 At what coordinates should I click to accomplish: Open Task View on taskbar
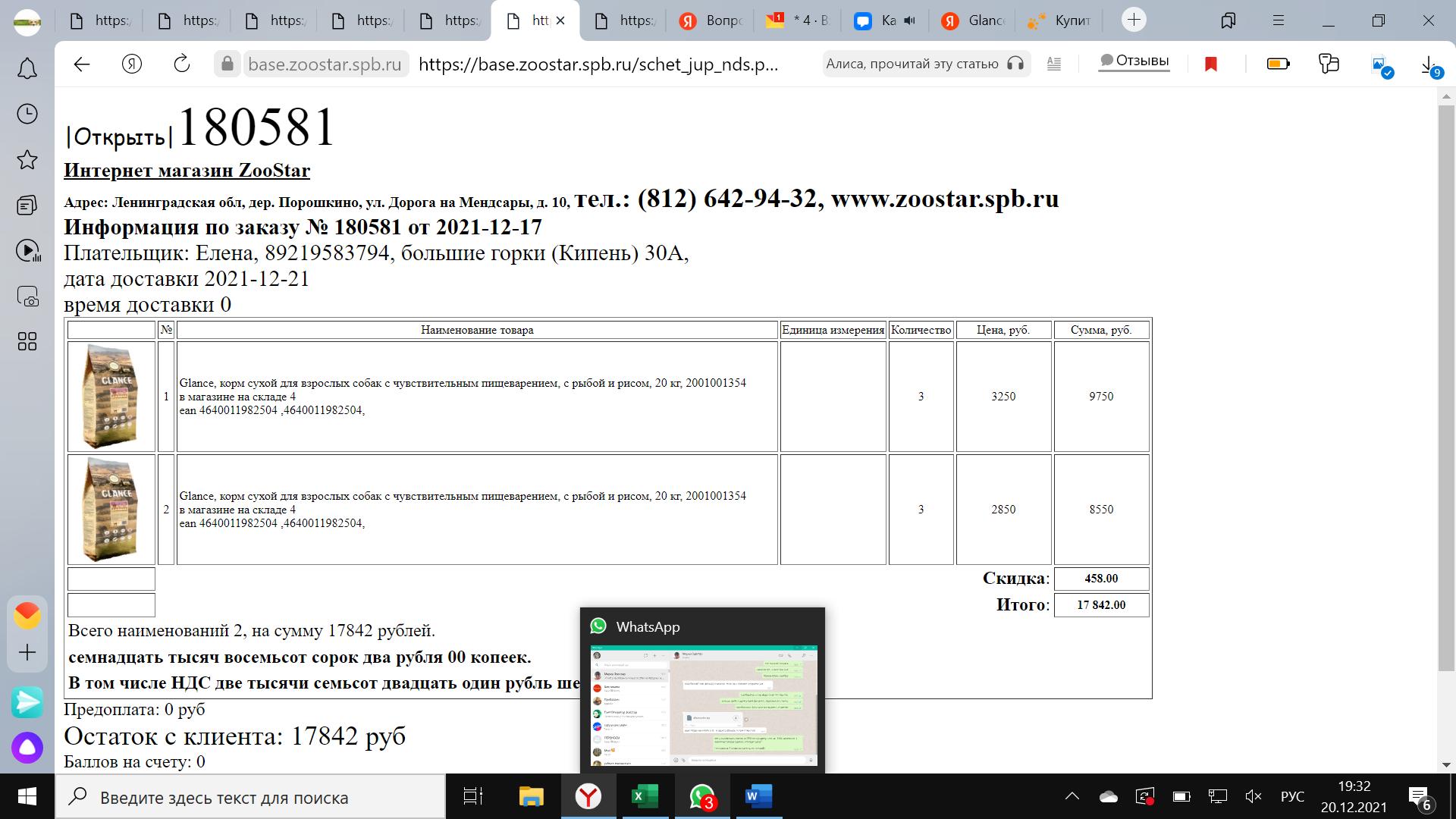point(473,797)
